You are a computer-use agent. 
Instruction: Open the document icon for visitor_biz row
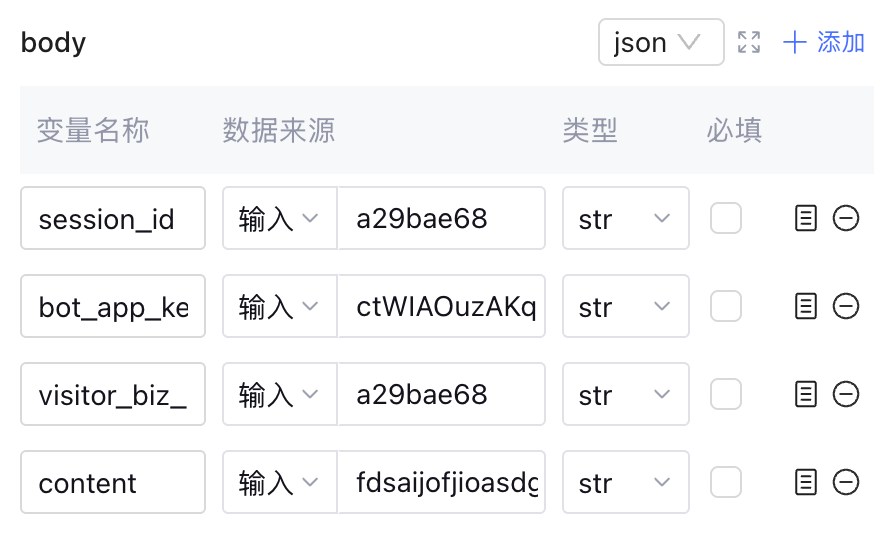805,394
